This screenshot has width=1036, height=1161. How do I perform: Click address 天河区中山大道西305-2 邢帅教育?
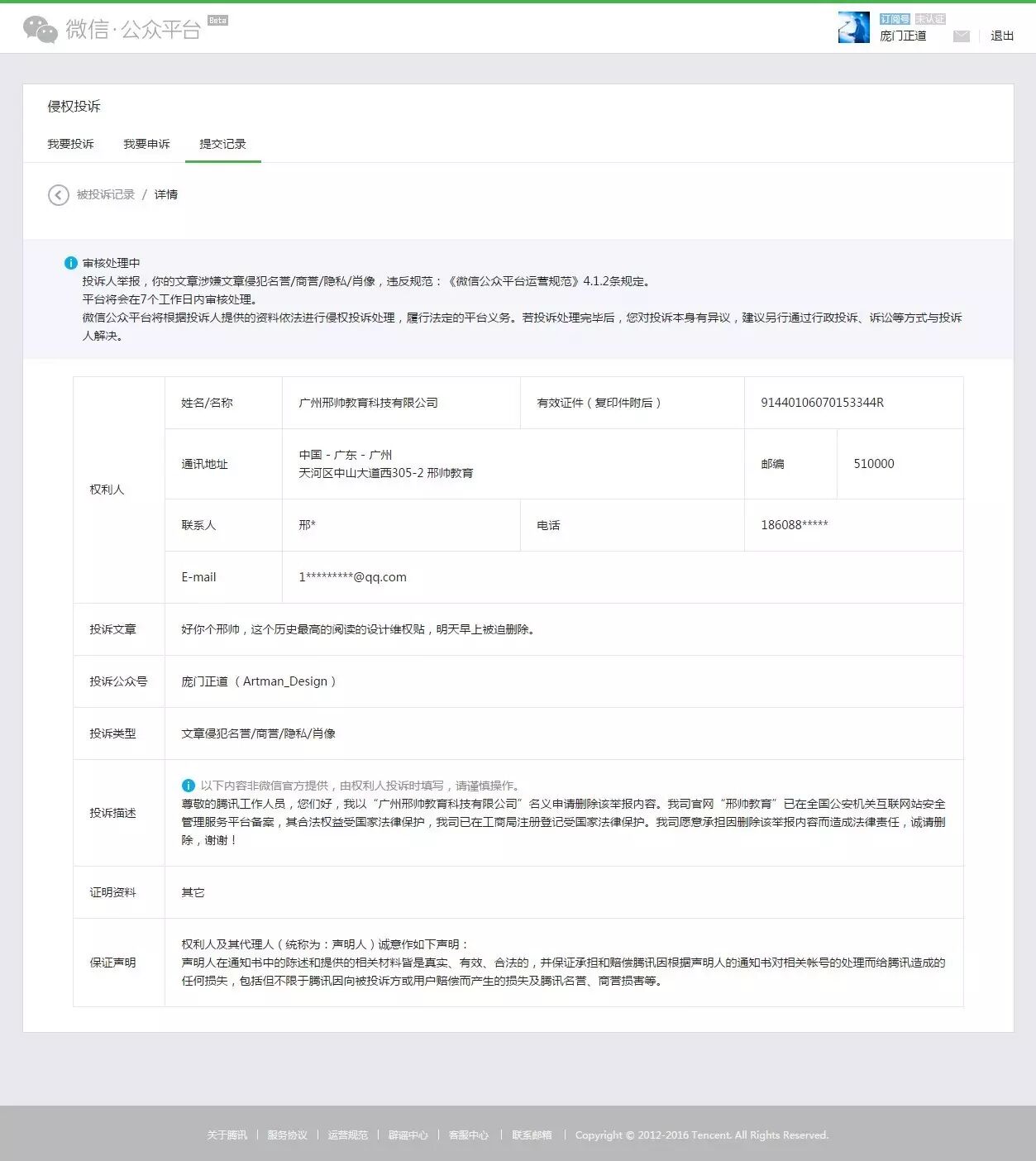[x=386, y=473]
